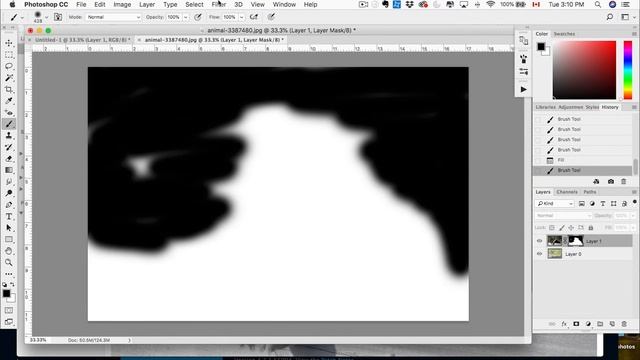
Task: Open the Layer menu
Action: click(147, 4)
